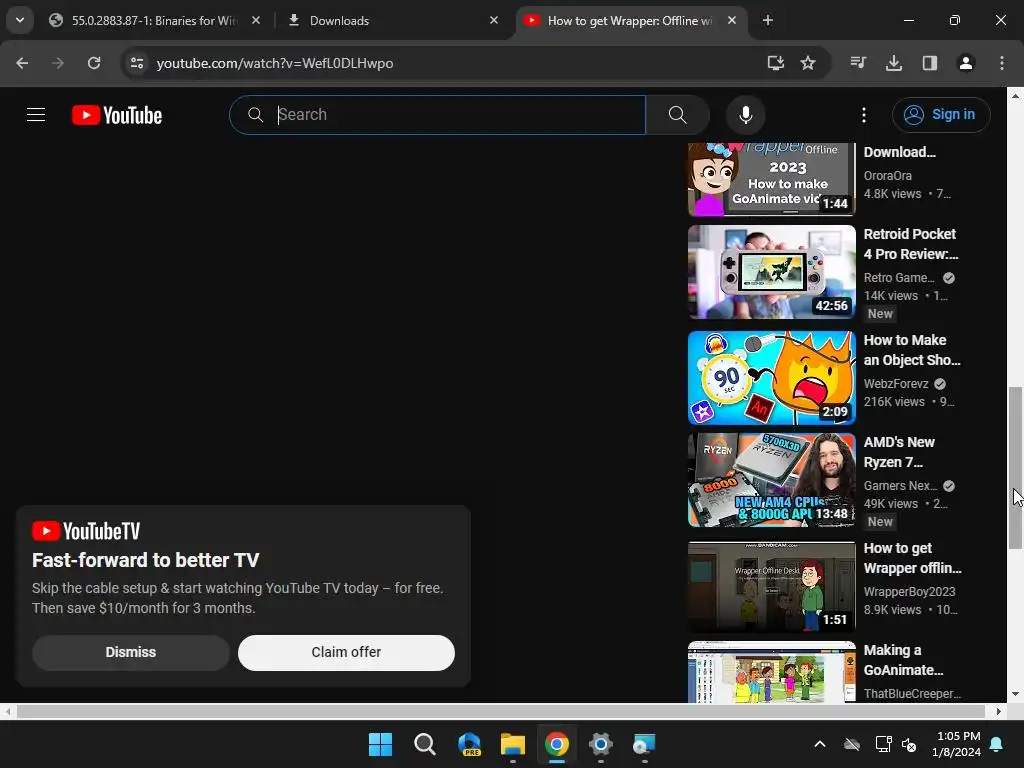Go to YouTube home via logo
The height and width of the screenshot is (768, 1024).
click(117, 115)
